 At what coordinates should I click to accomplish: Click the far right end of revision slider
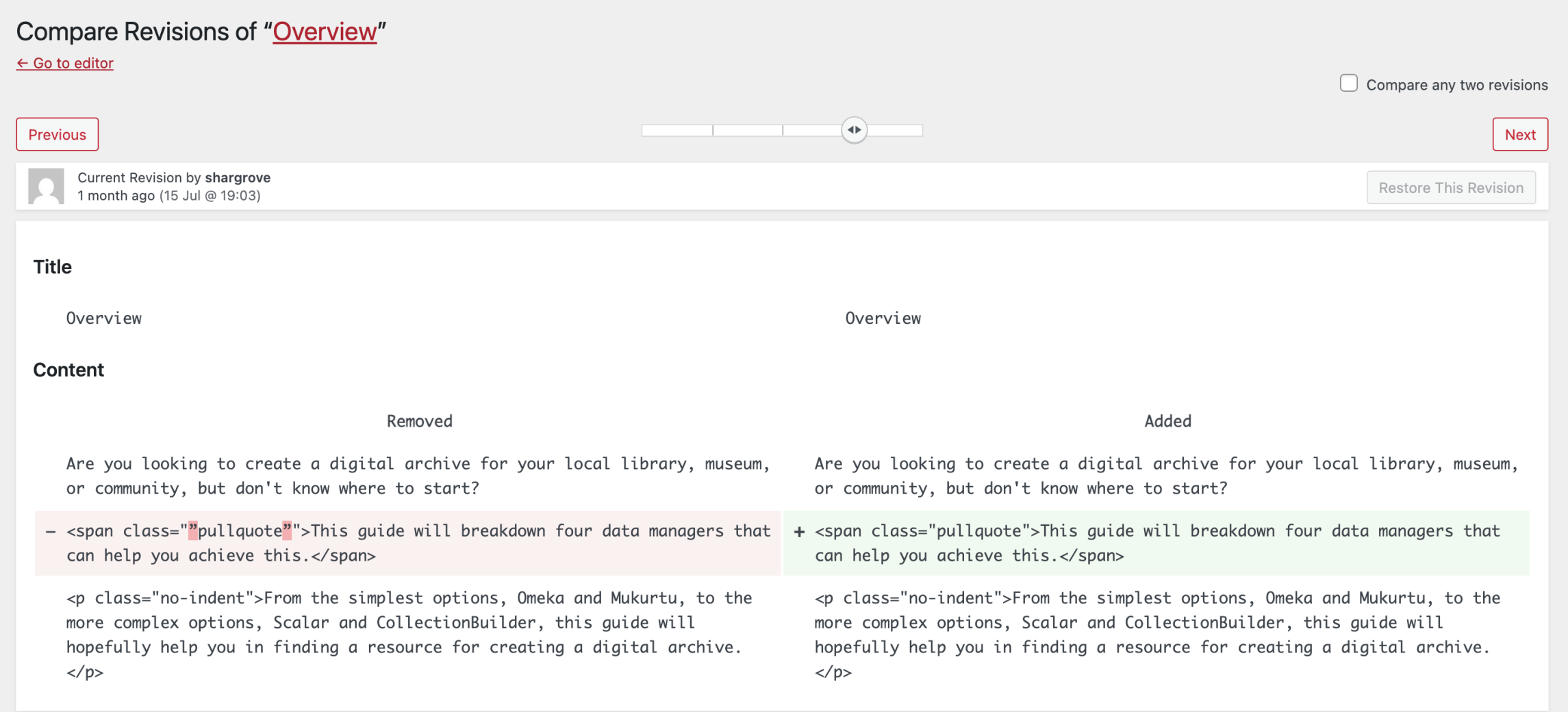point(921,130)
